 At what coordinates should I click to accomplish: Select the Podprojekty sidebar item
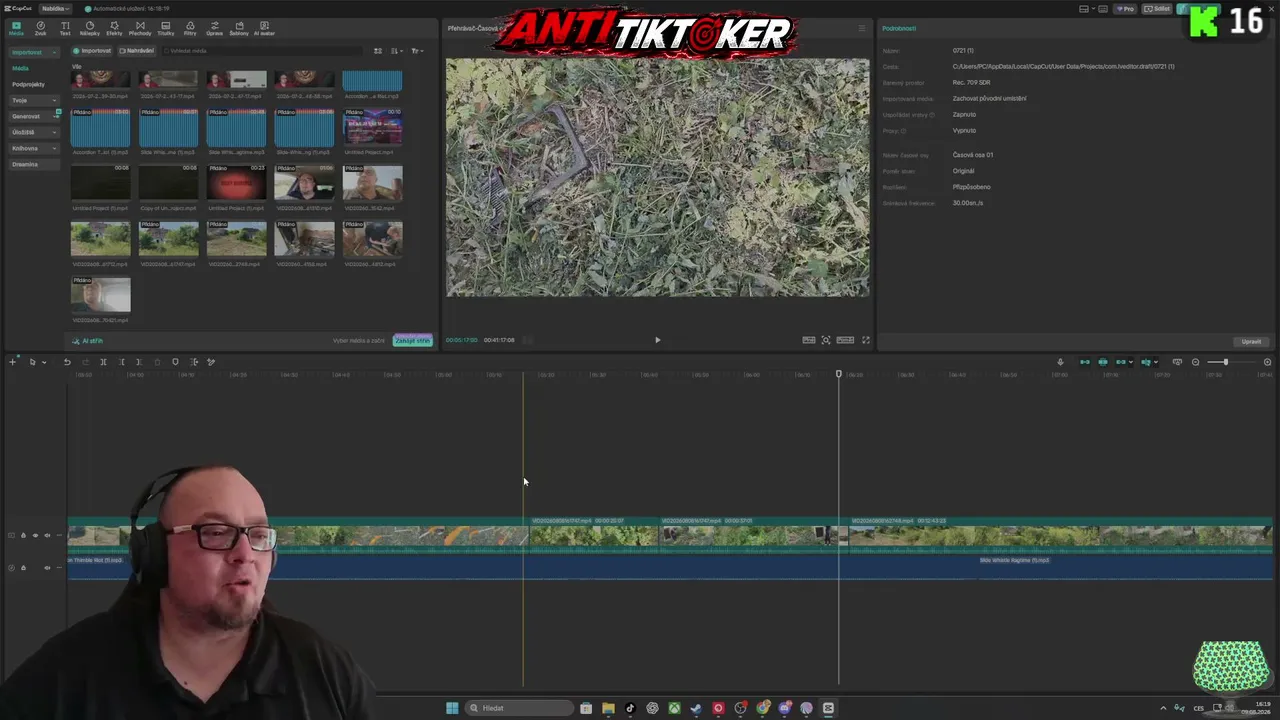[x=28, y=84]
